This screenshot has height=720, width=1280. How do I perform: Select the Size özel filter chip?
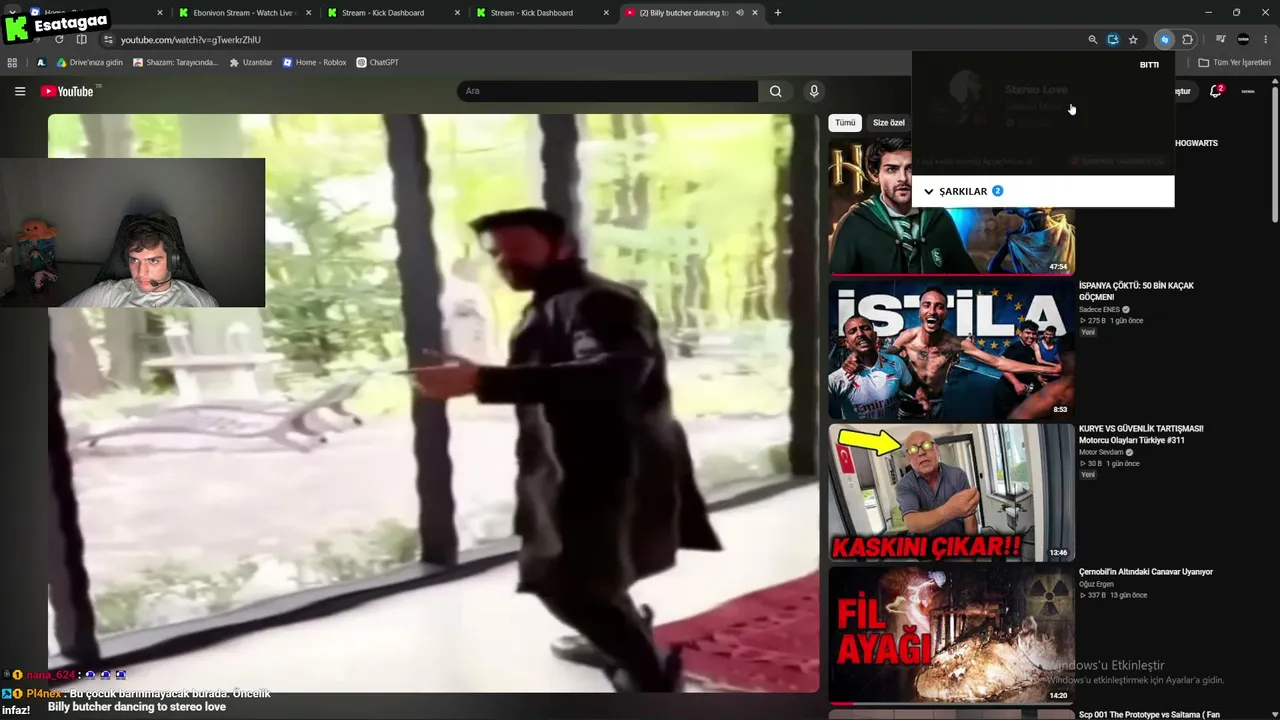coord(888,123)
